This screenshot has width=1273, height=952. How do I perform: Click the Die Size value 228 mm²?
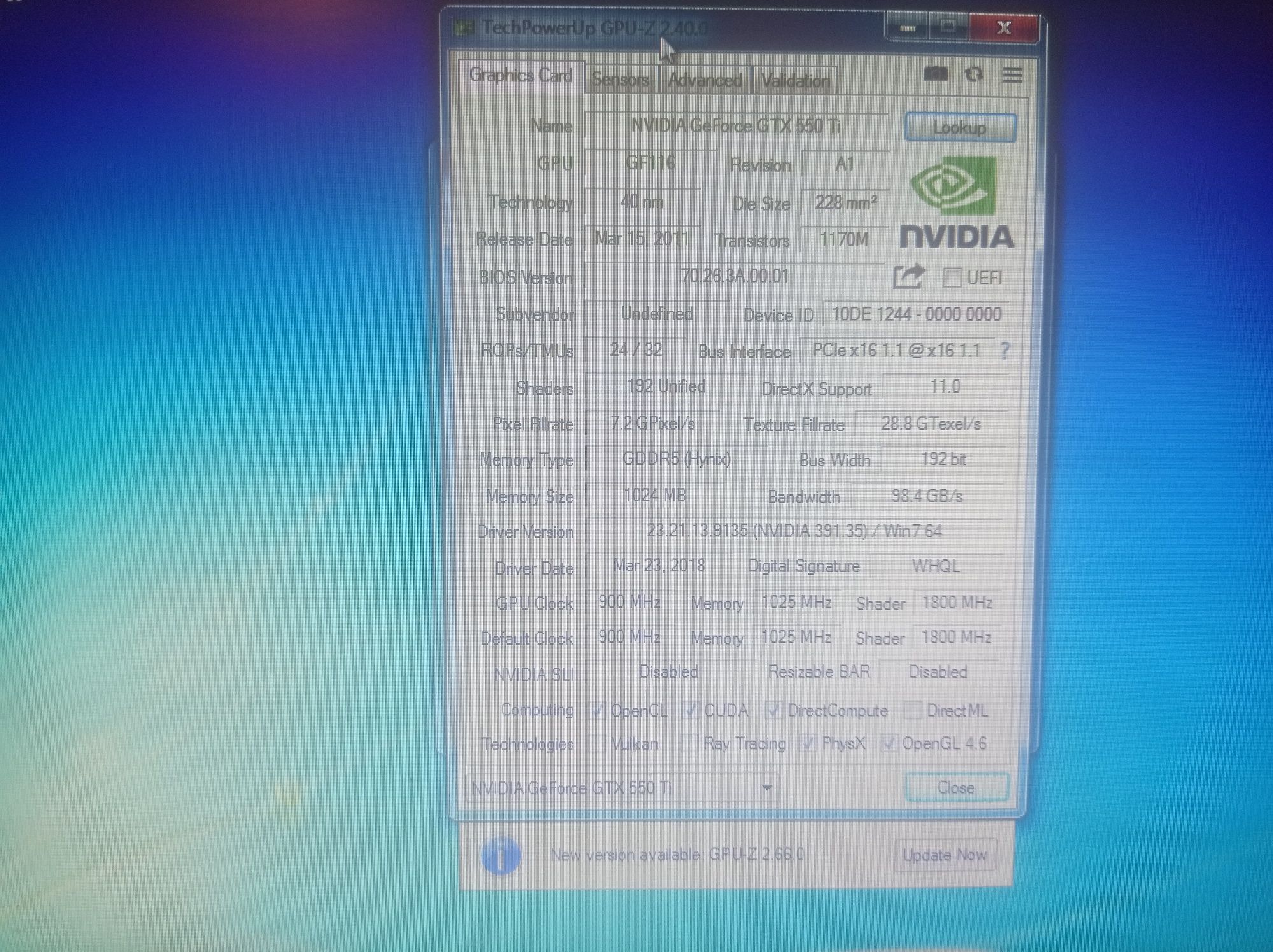[x=845, y=203]
